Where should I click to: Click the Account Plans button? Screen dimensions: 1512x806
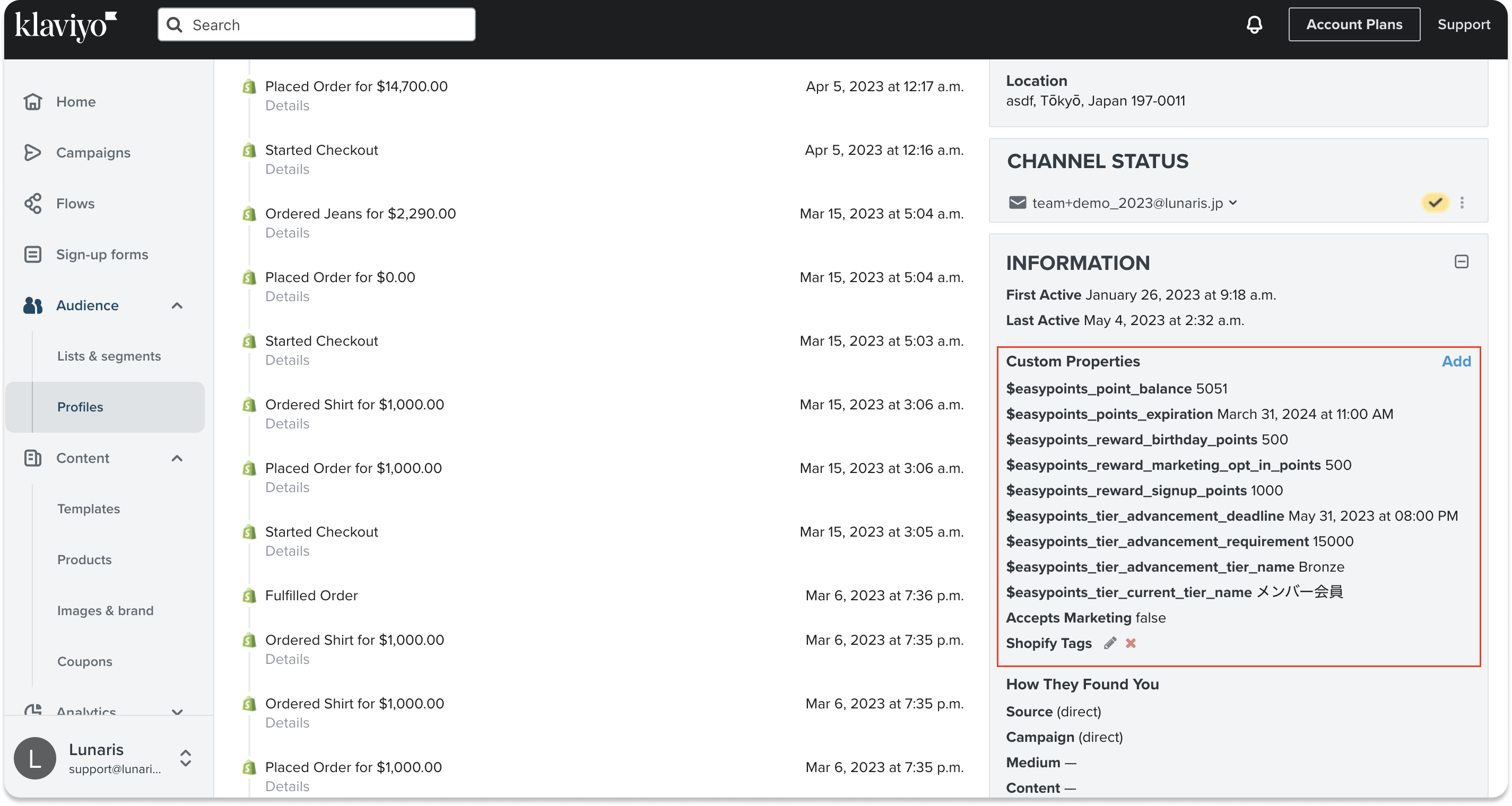click(1354, 24)
